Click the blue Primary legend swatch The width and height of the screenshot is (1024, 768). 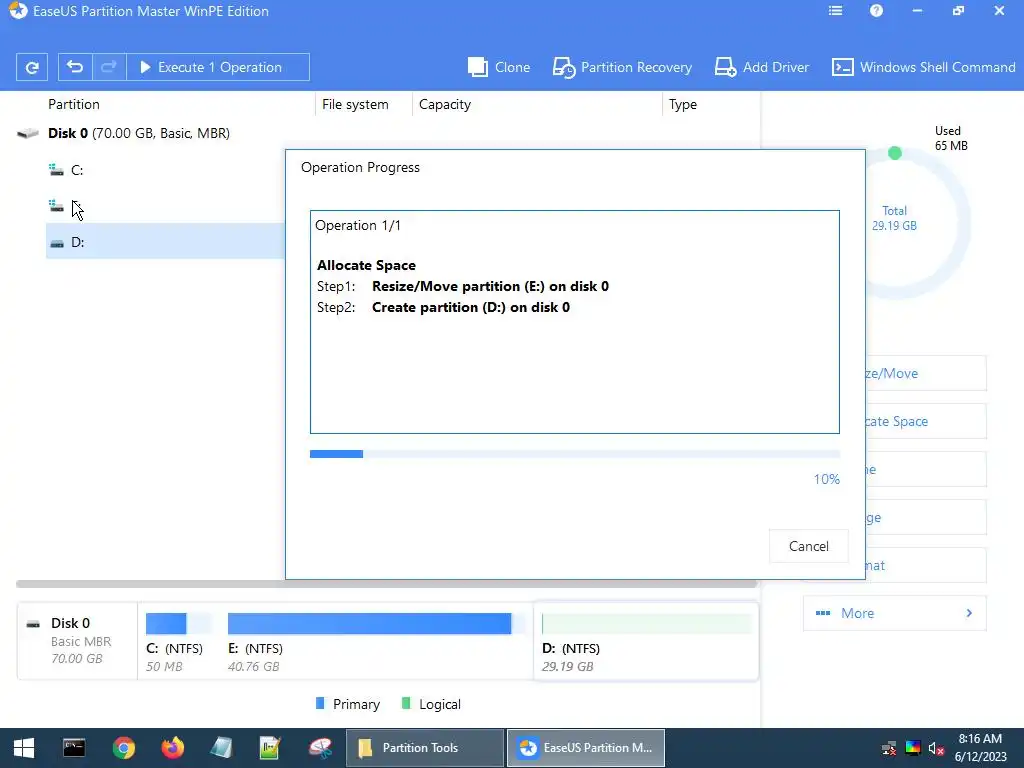[x=320, y=703]
